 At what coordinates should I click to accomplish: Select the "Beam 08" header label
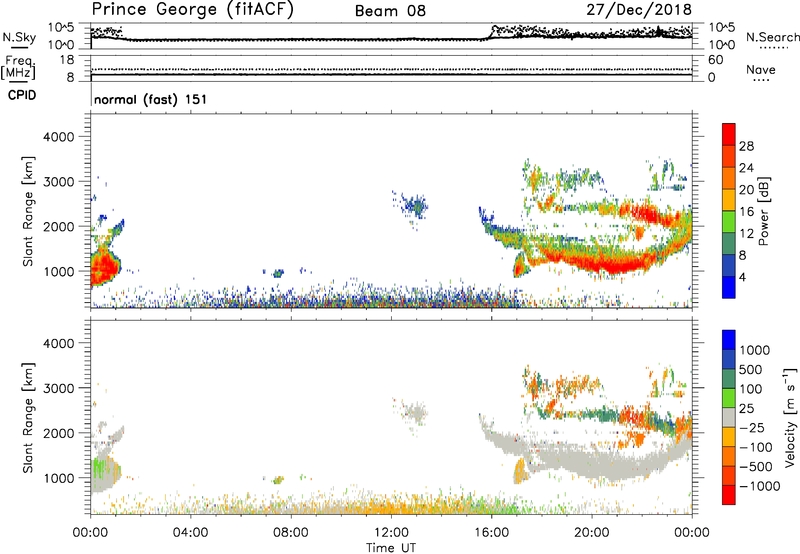[x=390, y=11]
